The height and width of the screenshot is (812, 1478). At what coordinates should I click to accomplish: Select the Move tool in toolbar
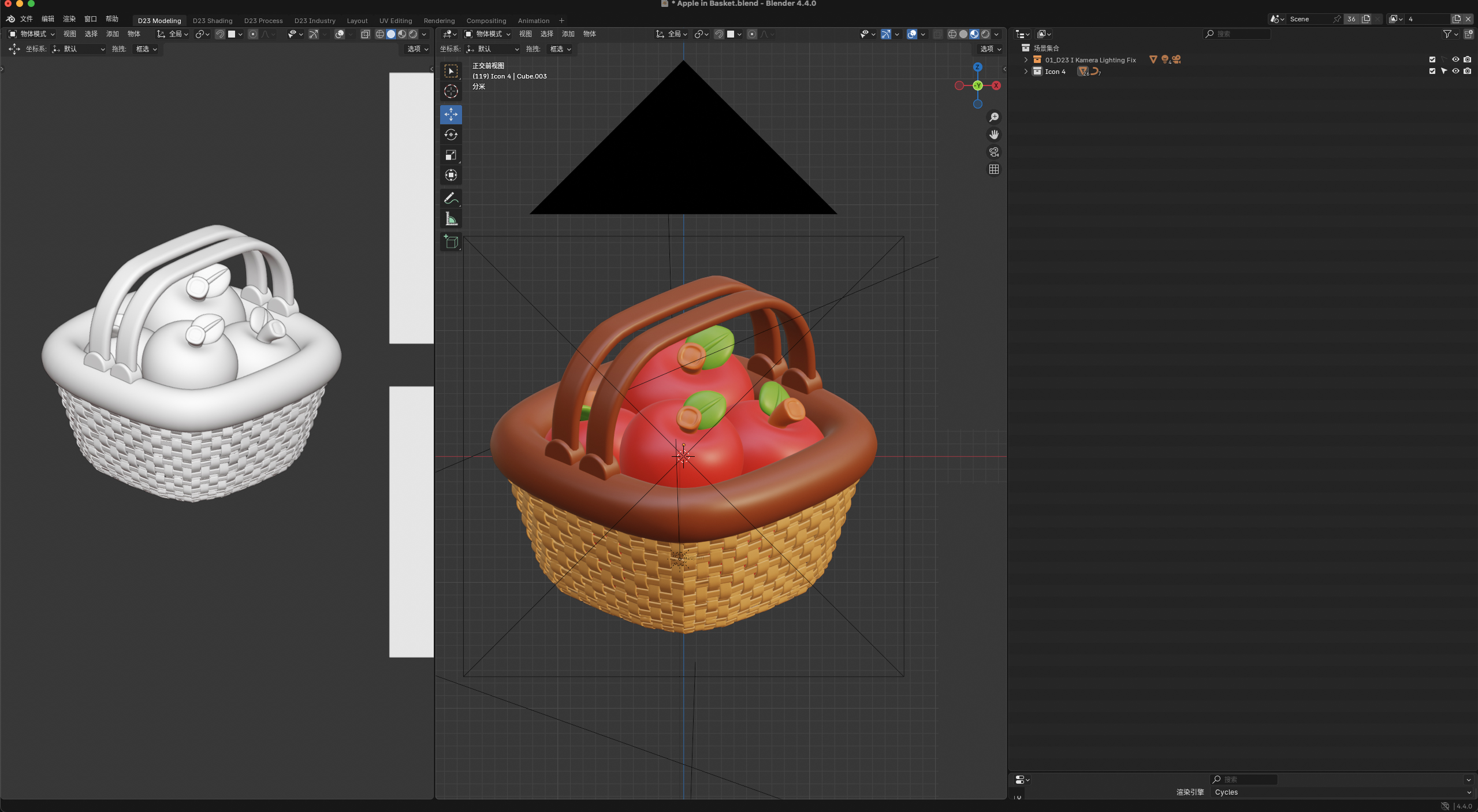pos(451,114)
